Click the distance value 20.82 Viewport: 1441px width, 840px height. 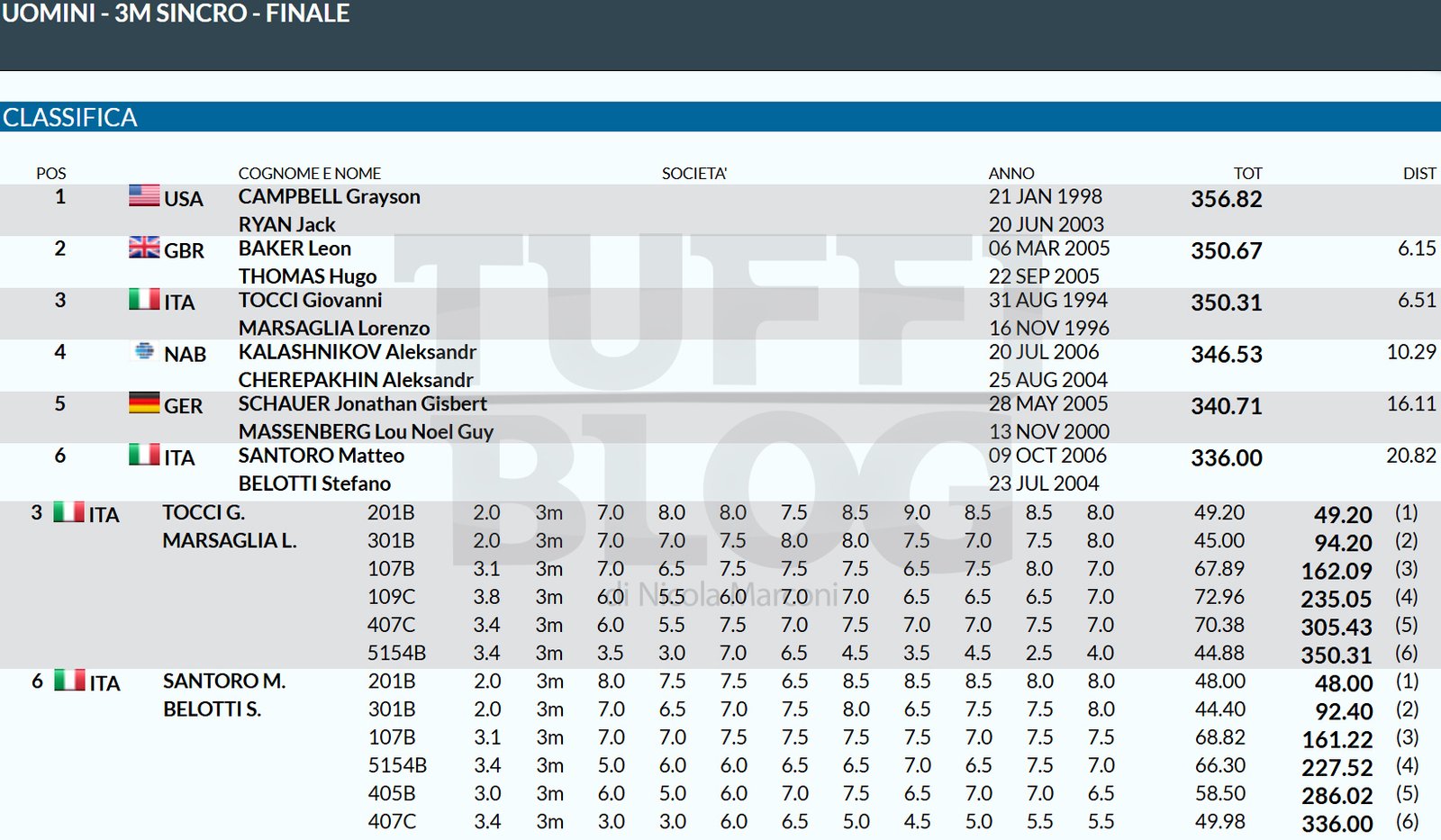[1411, 456]
